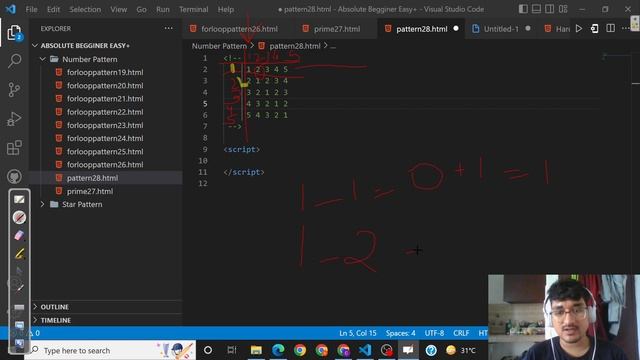Open Microsoft Edge from taskbar
The image size is (640, 360).
coord(278,350)
